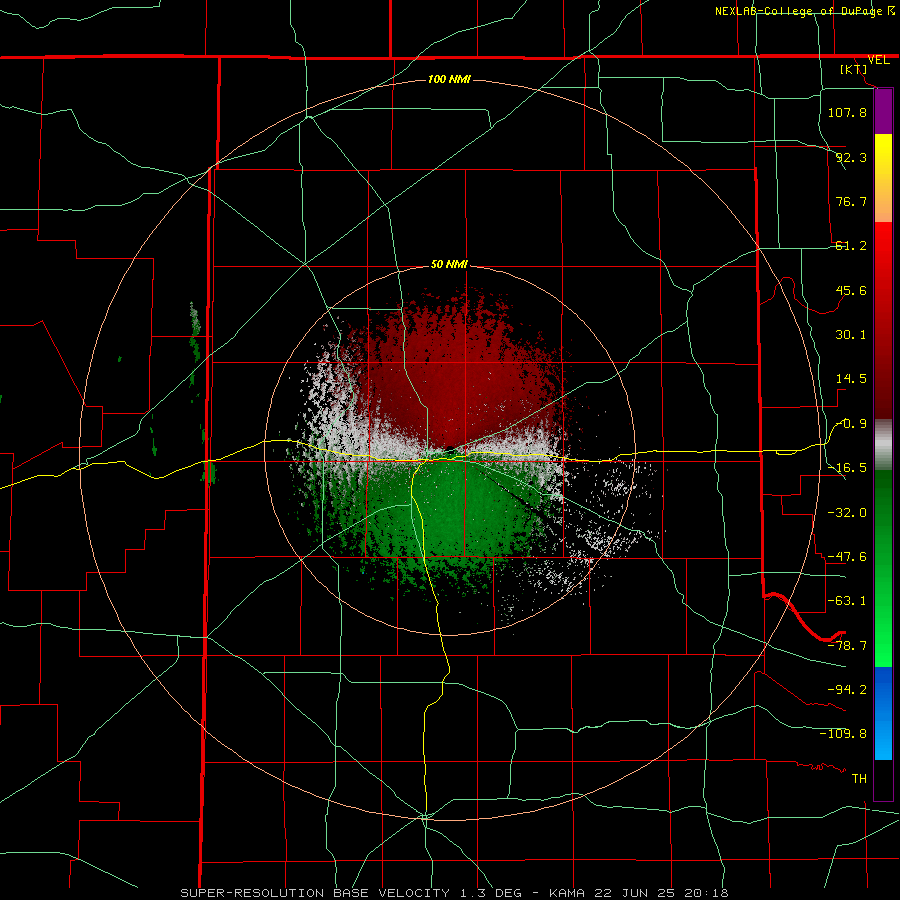The width and height of the screenshot is (900, 900).
Task: Click the Super-Resolution Base Velocity caption
Action: click(454, 893)
